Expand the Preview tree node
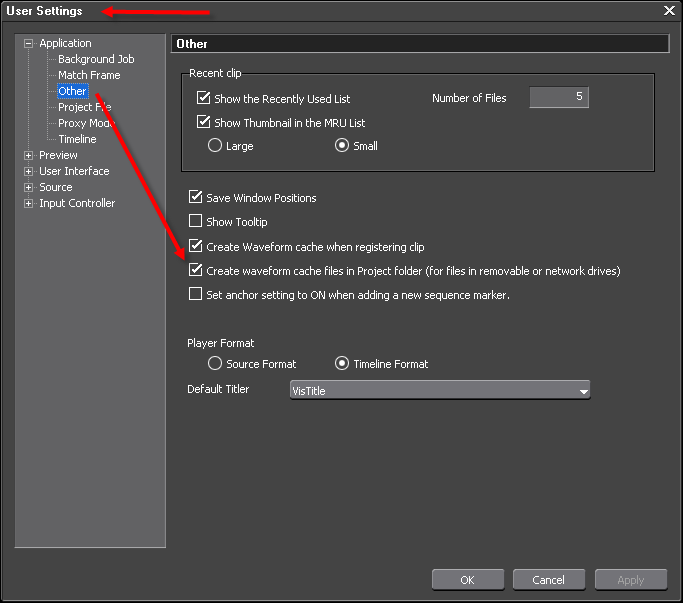Viewport: 683px width, 603px height. point(29,155)
